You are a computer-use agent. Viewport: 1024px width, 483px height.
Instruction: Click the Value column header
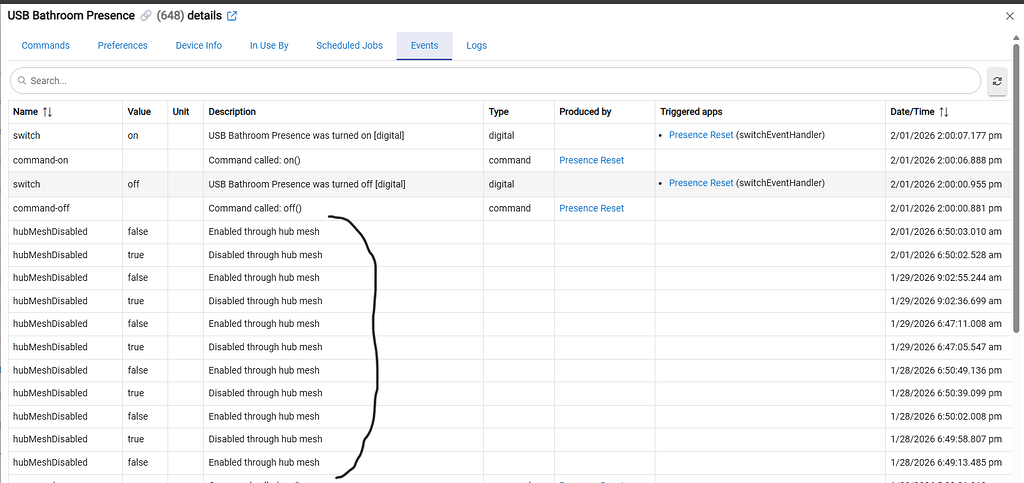(139, 112)
